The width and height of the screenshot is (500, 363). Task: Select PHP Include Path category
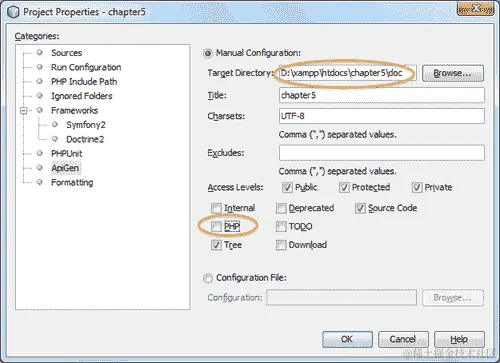84,81
